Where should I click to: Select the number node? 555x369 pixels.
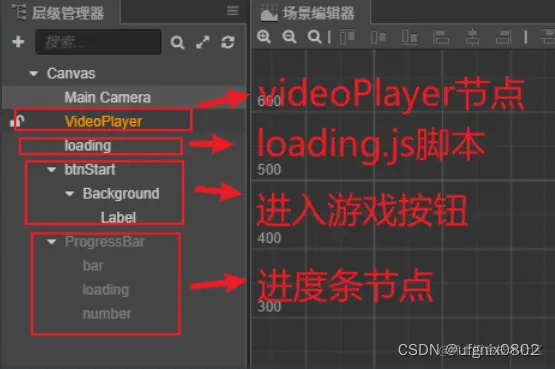coord(107,314)
